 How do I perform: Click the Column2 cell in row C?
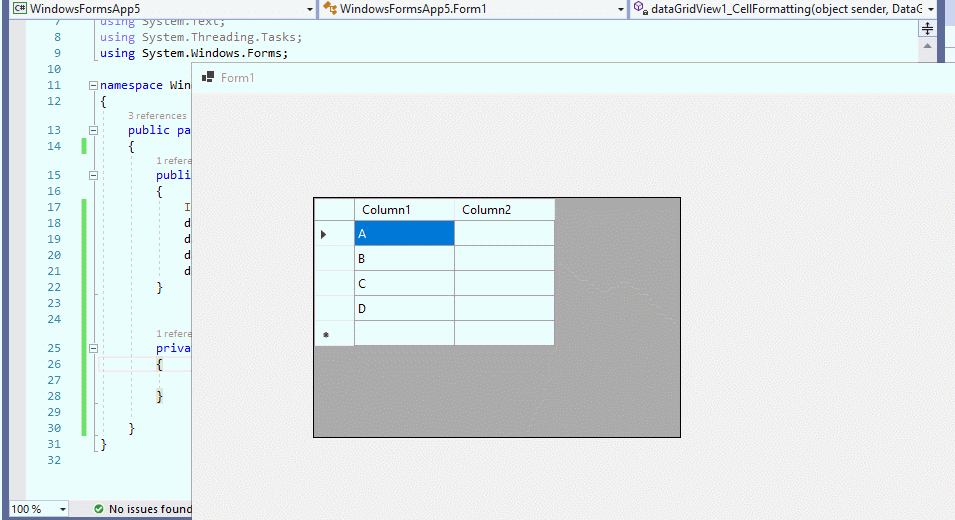(x=504, y=283)
